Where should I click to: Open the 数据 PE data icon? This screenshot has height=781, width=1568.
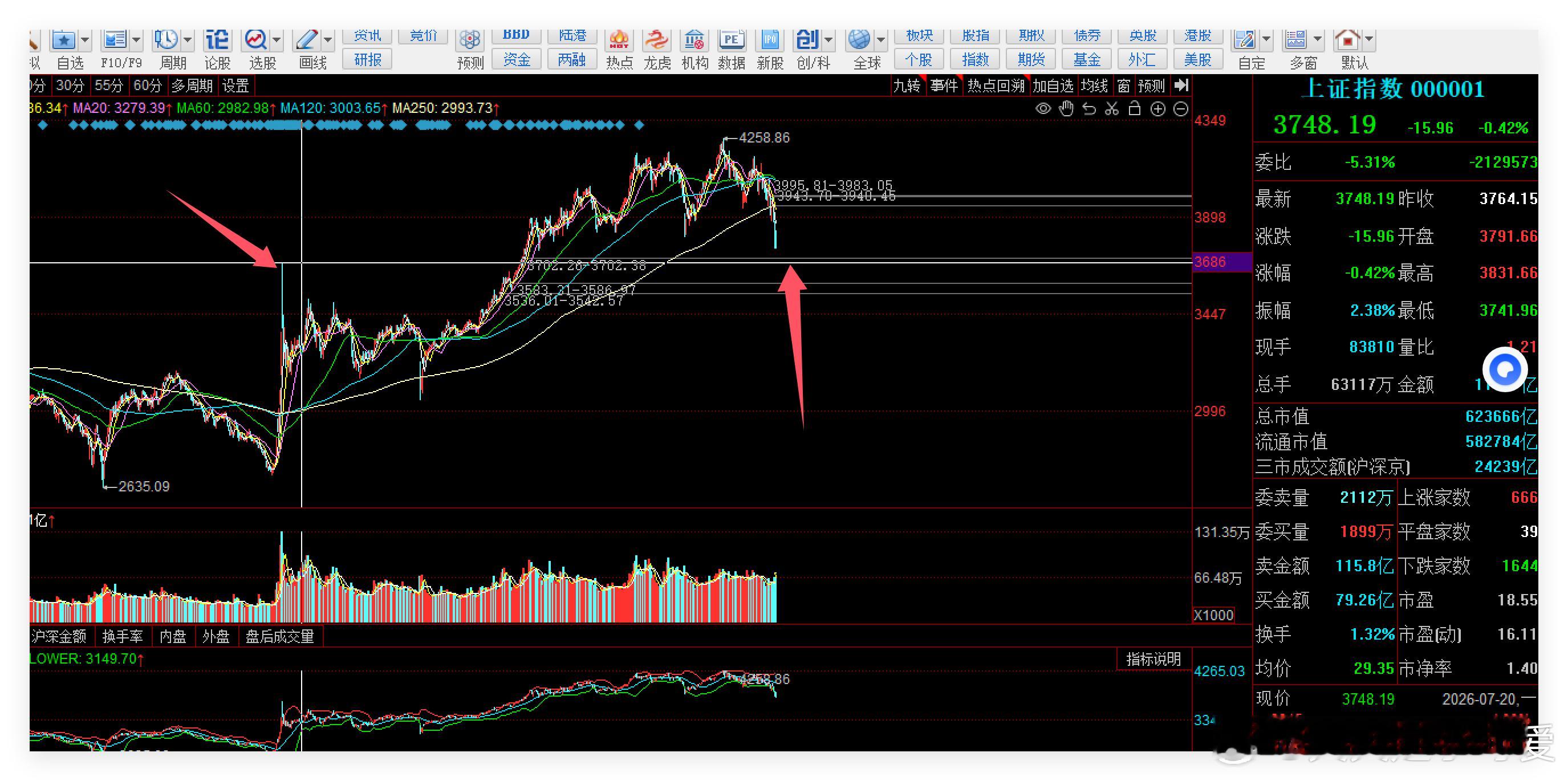click(731, 41)
